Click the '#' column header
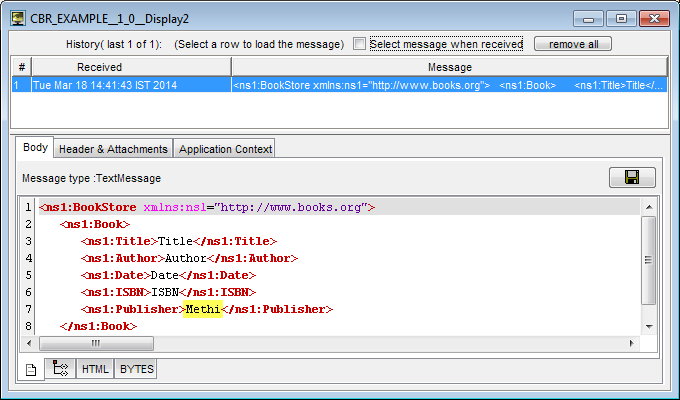Image resolution: width=680 pixels, height=400 pixels. coord(22,67)
